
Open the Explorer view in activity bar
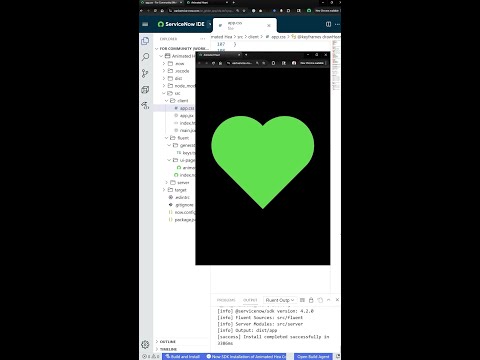(145, 41)
